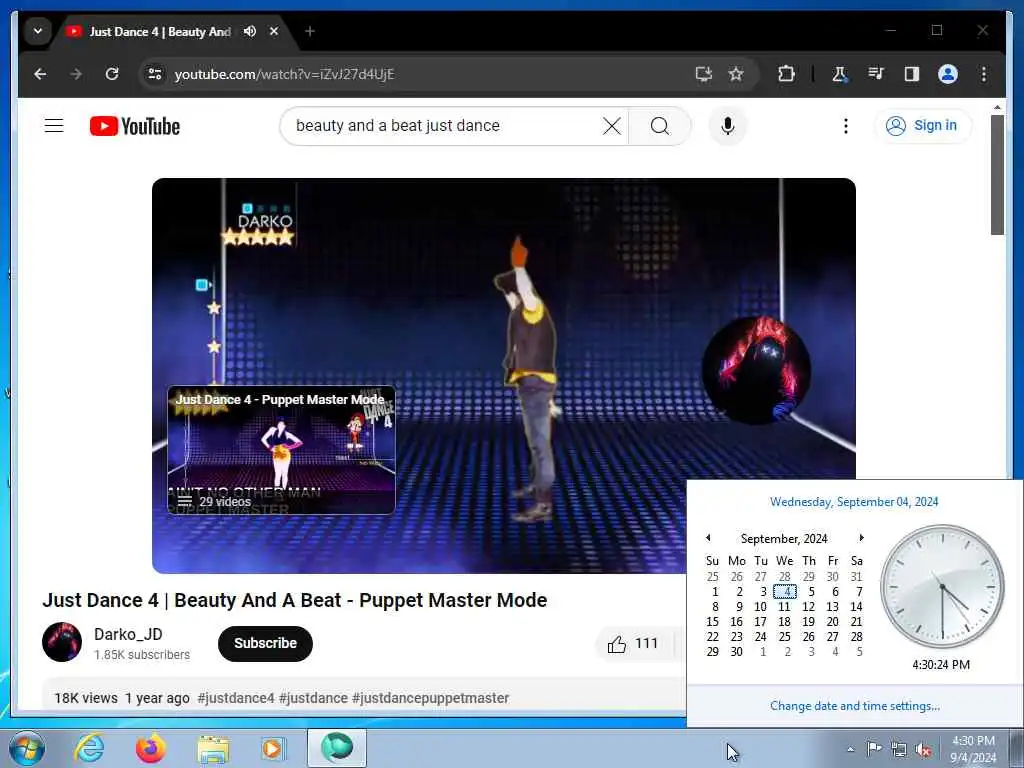Image resolution: width=1024 pixels, height=768 pixels.
Task: Click the Sign in button
Action: (x=922, y=125)
